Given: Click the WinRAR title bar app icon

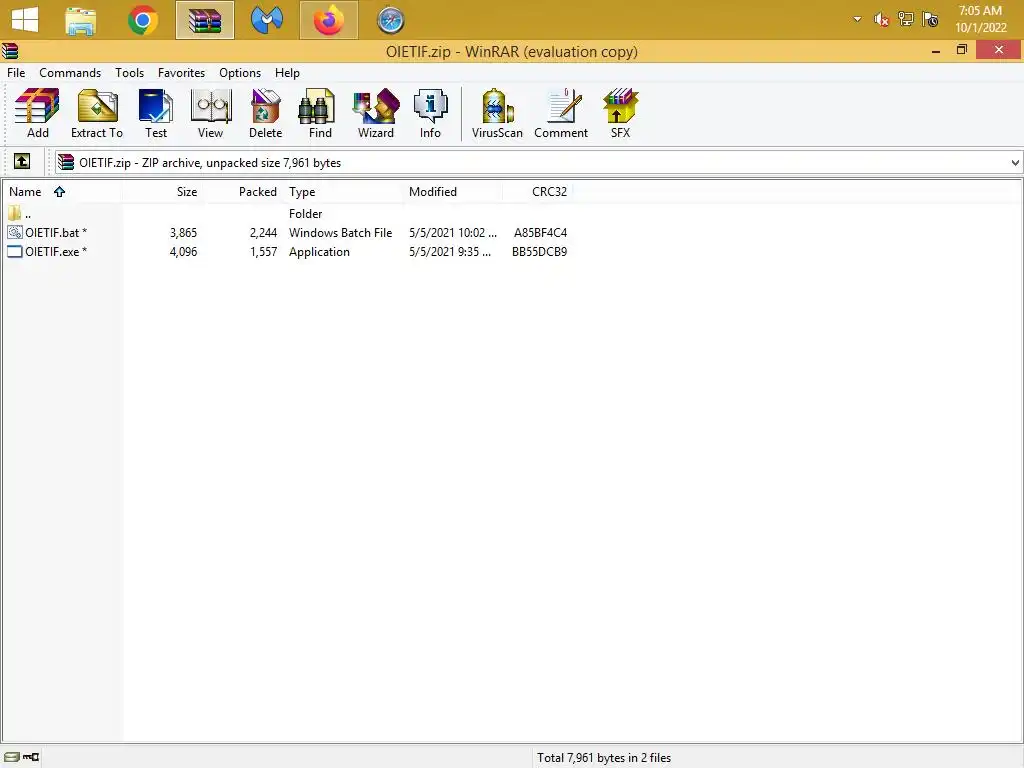Looking at the screenshot, I should coord(10,51).
